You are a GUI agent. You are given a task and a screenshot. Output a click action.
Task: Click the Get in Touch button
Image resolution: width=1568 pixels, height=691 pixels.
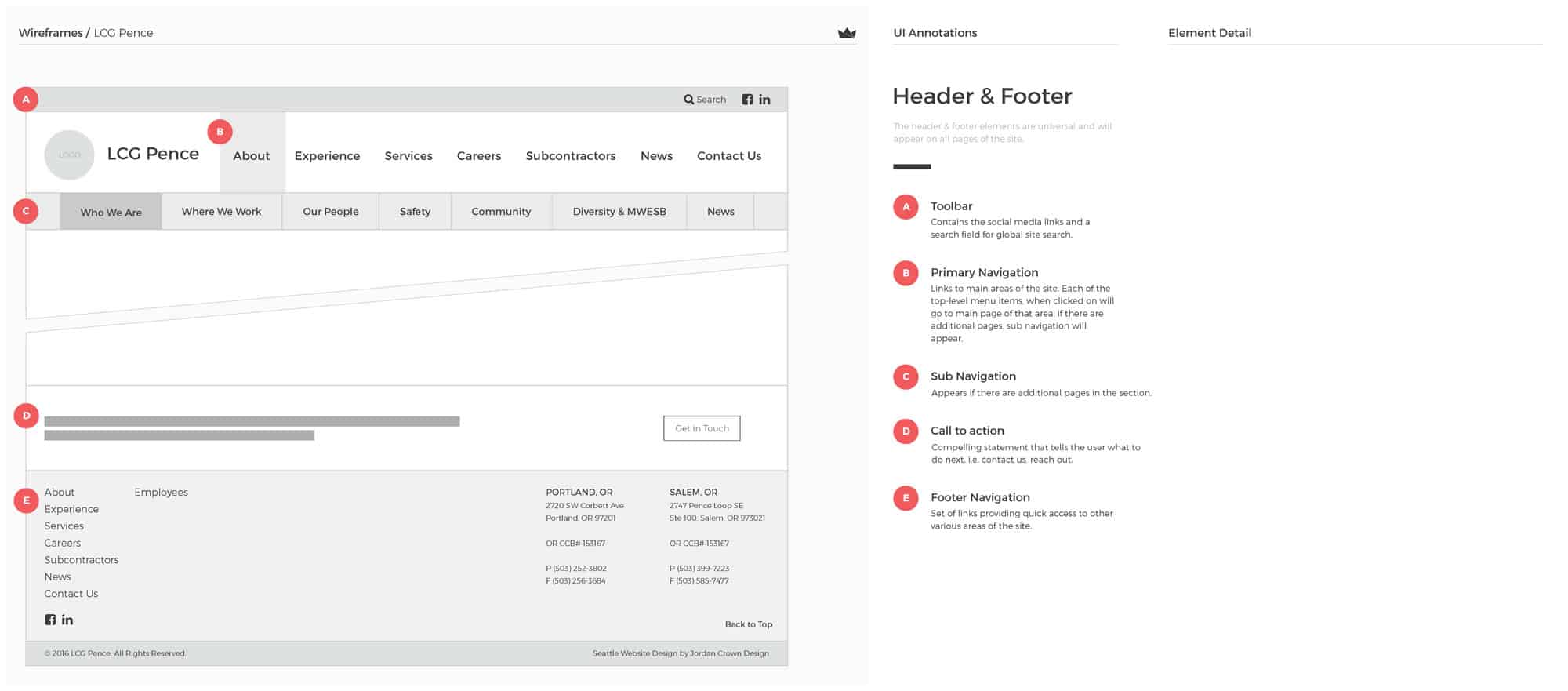(x=702, y=428)
